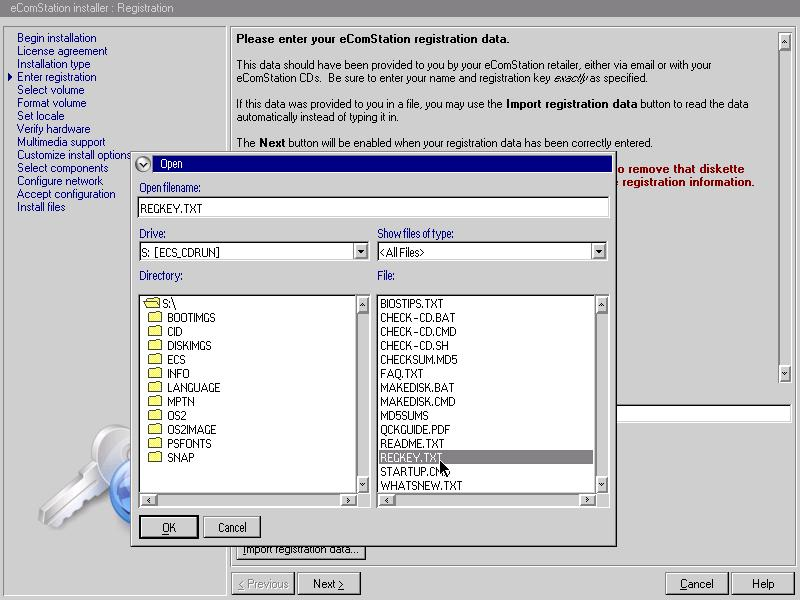Select CHECK-CD.CMD file

click(418, 332)
